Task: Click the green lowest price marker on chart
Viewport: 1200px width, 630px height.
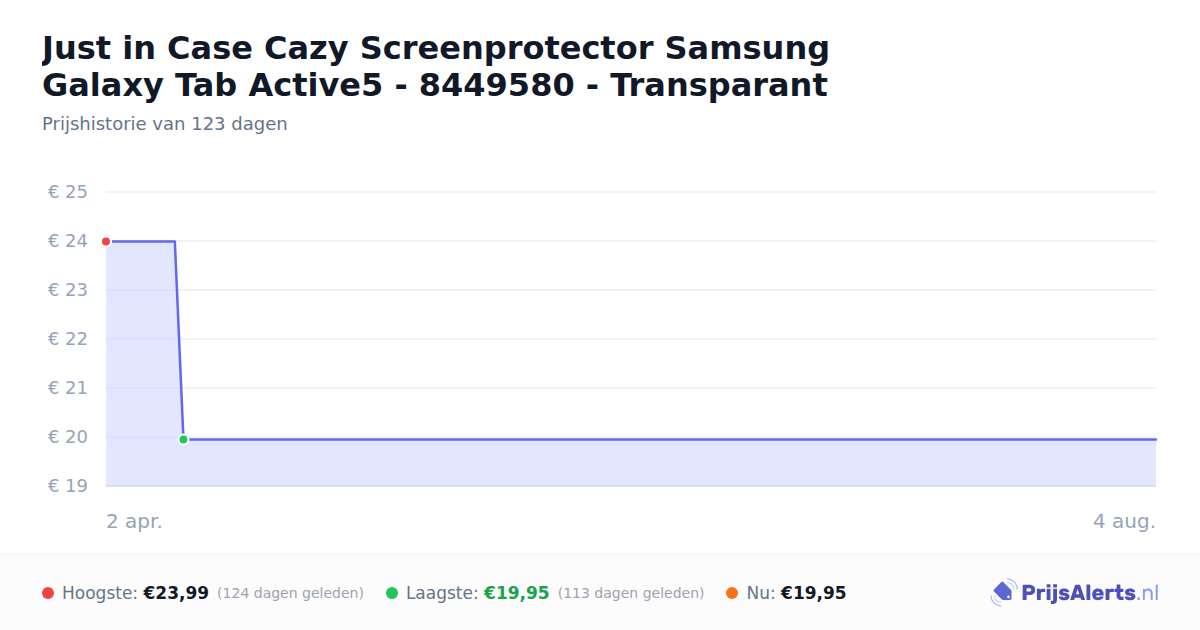Action: pos(183,439)
